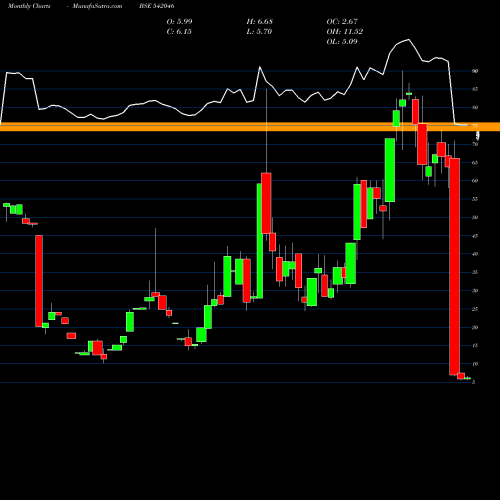Click the 'Monthly Charts' title text

(29, 6)
